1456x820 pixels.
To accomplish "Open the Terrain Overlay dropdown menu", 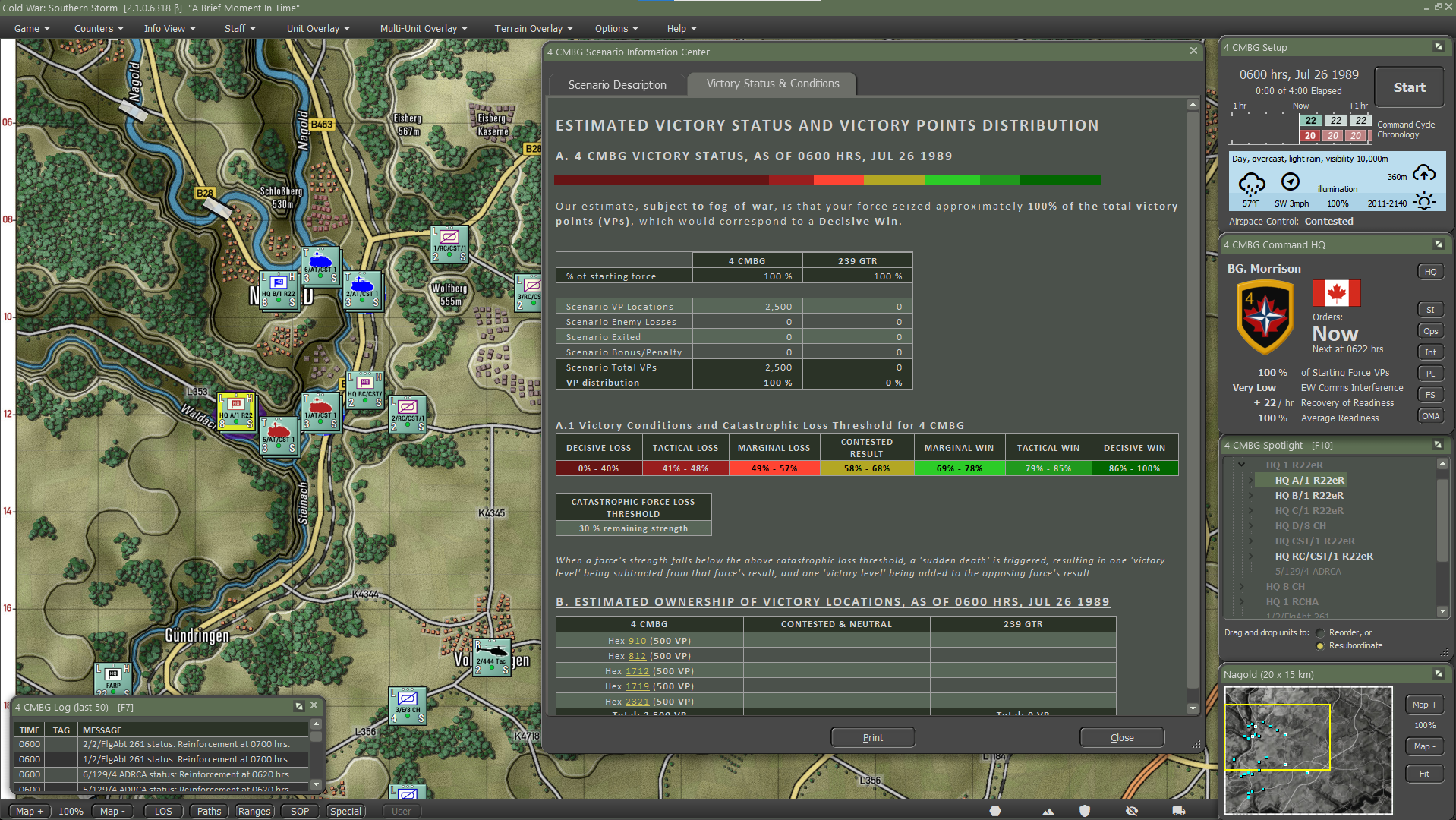I will tap(533, 28).
